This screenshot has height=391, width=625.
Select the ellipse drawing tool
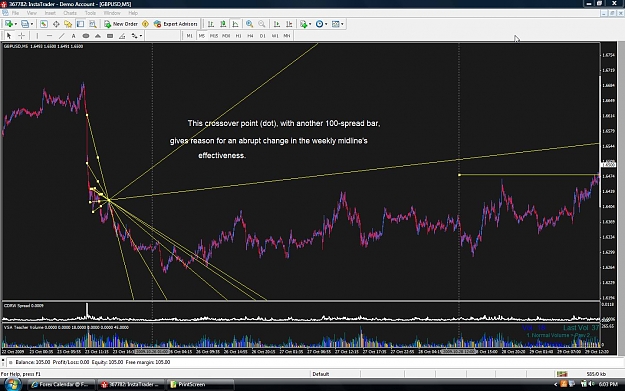86,36
